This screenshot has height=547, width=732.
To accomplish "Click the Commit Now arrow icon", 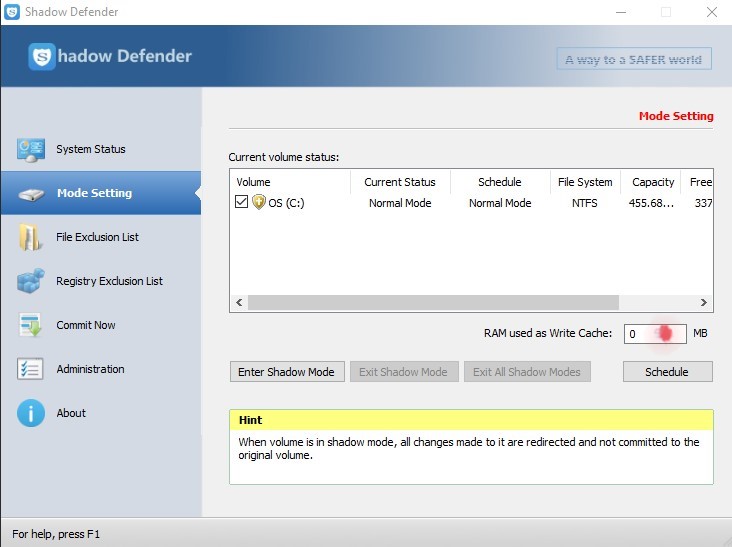I will [30, 325].
